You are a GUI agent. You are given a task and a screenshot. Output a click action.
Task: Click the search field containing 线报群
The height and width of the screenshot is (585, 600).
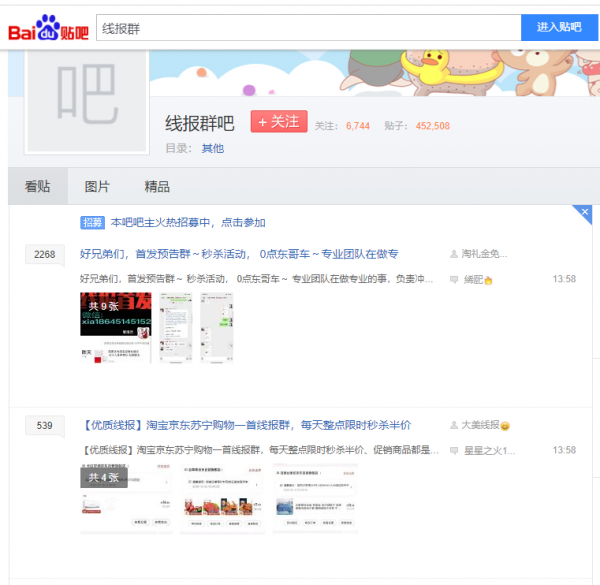coord(308,29)
